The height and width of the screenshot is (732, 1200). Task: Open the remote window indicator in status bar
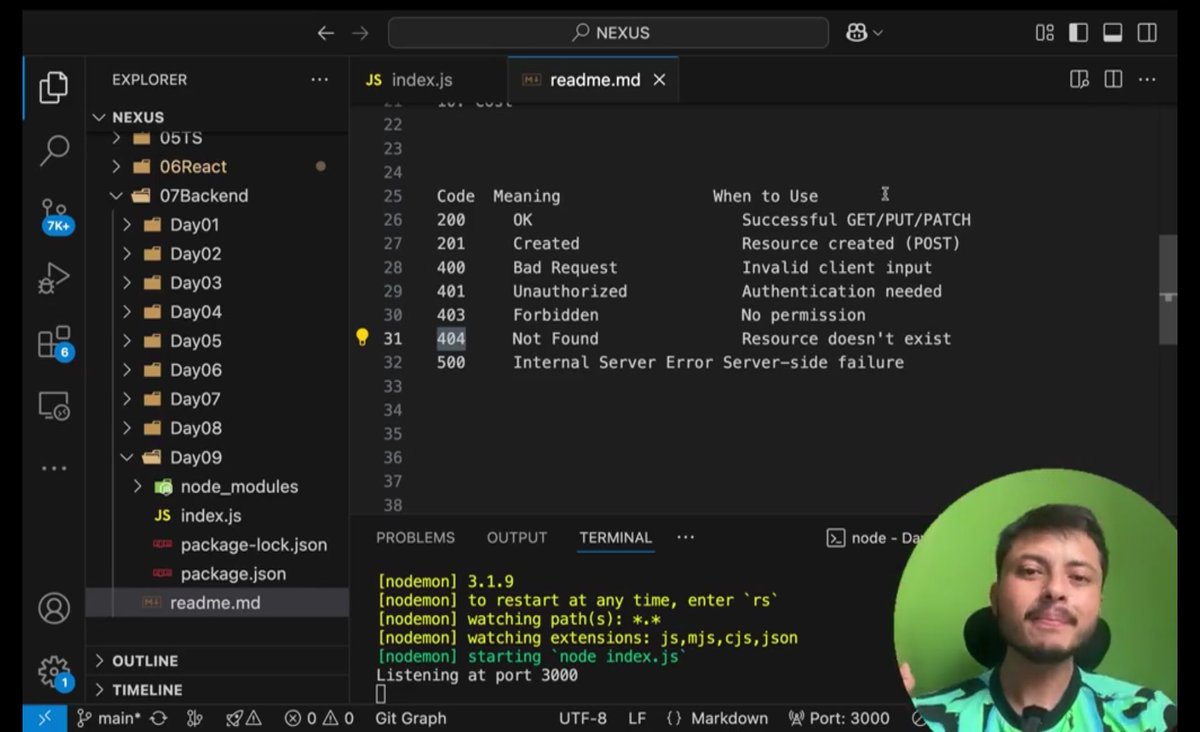tap(45, 718)
